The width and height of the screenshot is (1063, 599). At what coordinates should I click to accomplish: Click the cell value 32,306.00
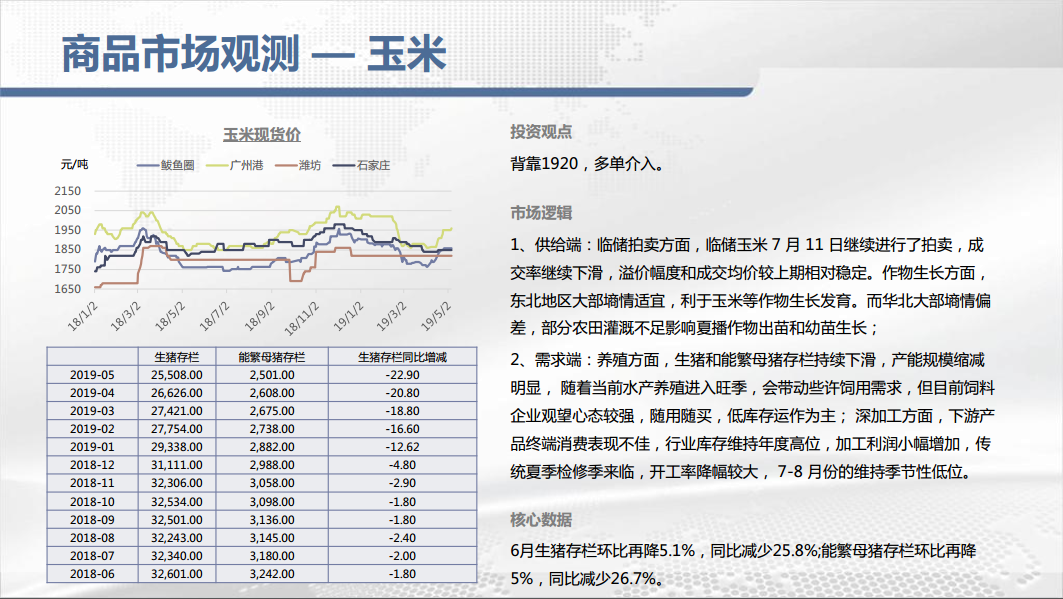[x=177, y=483]
